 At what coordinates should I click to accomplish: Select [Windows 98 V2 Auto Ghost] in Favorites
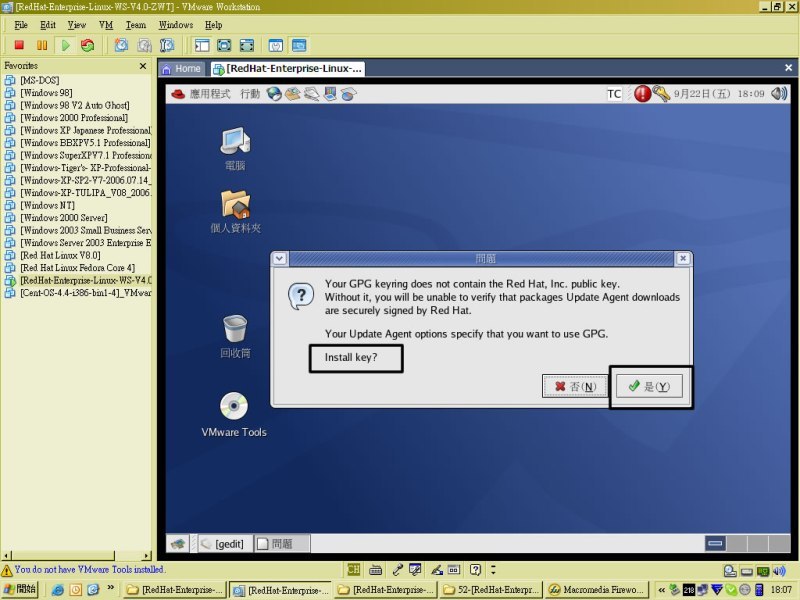74,105
